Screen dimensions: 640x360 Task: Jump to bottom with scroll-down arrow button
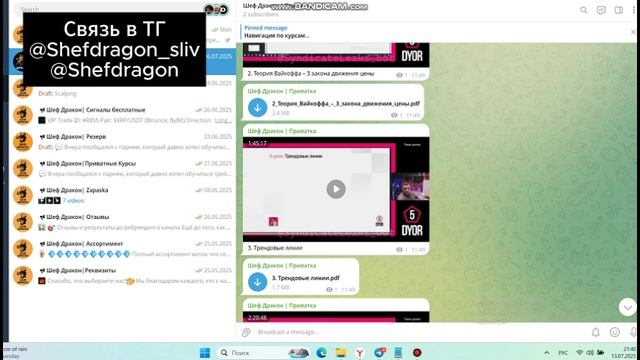[628, 307]
